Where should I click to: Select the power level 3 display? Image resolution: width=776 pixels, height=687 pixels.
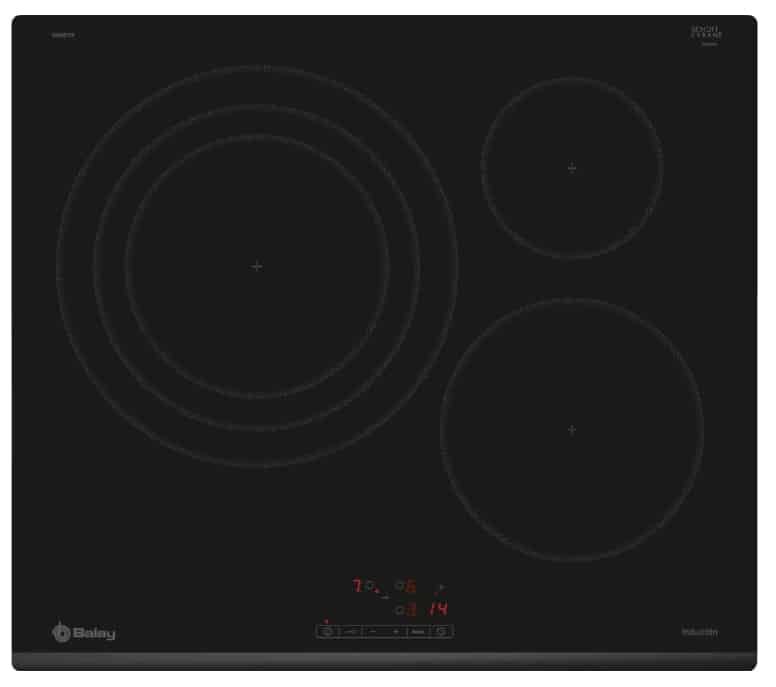[411, 609]
